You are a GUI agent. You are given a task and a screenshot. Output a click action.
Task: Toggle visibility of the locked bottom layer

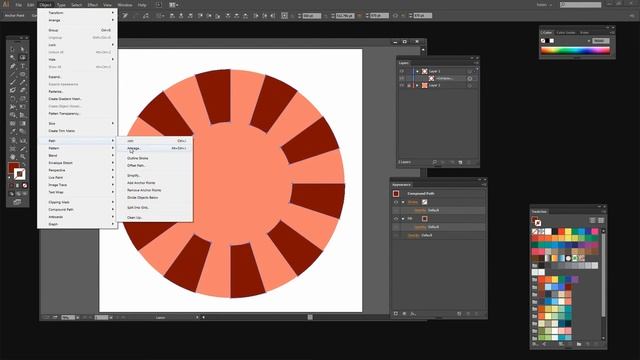coord(402,85)
